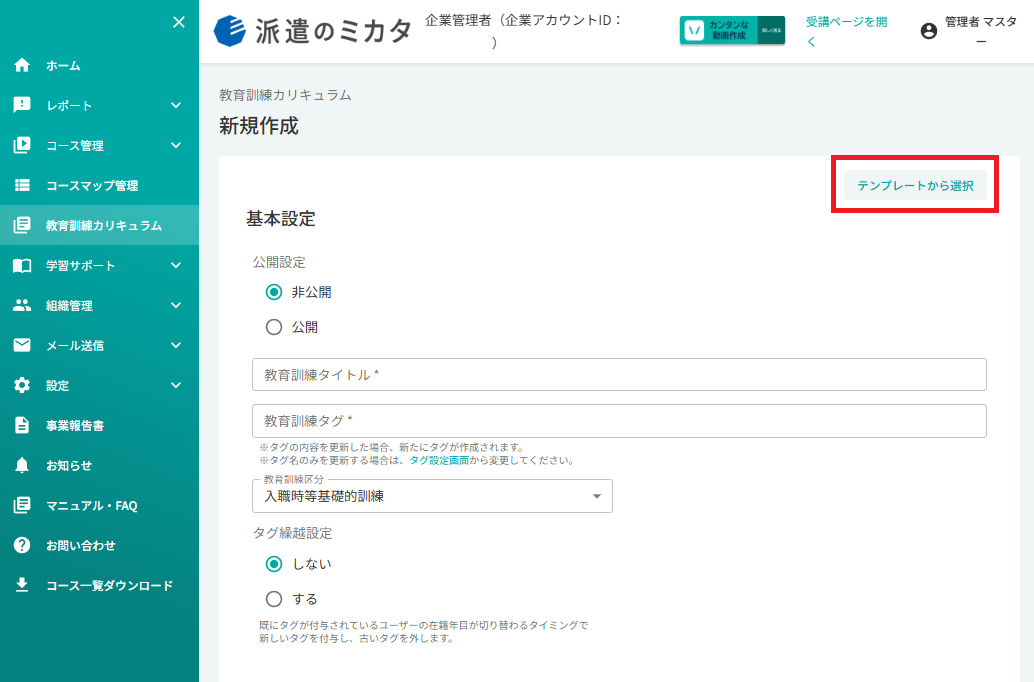
Task: Click the コースマップ管理 list icon
Action: [x=22, y=185]
